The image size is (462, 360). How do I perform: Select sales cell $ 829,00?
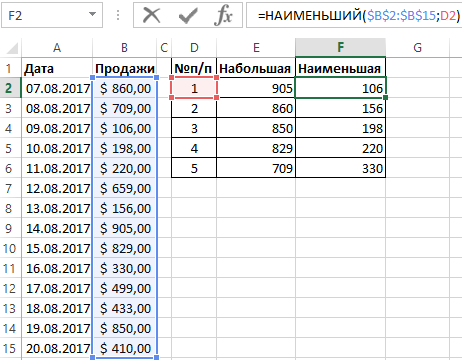click(124, 248)
